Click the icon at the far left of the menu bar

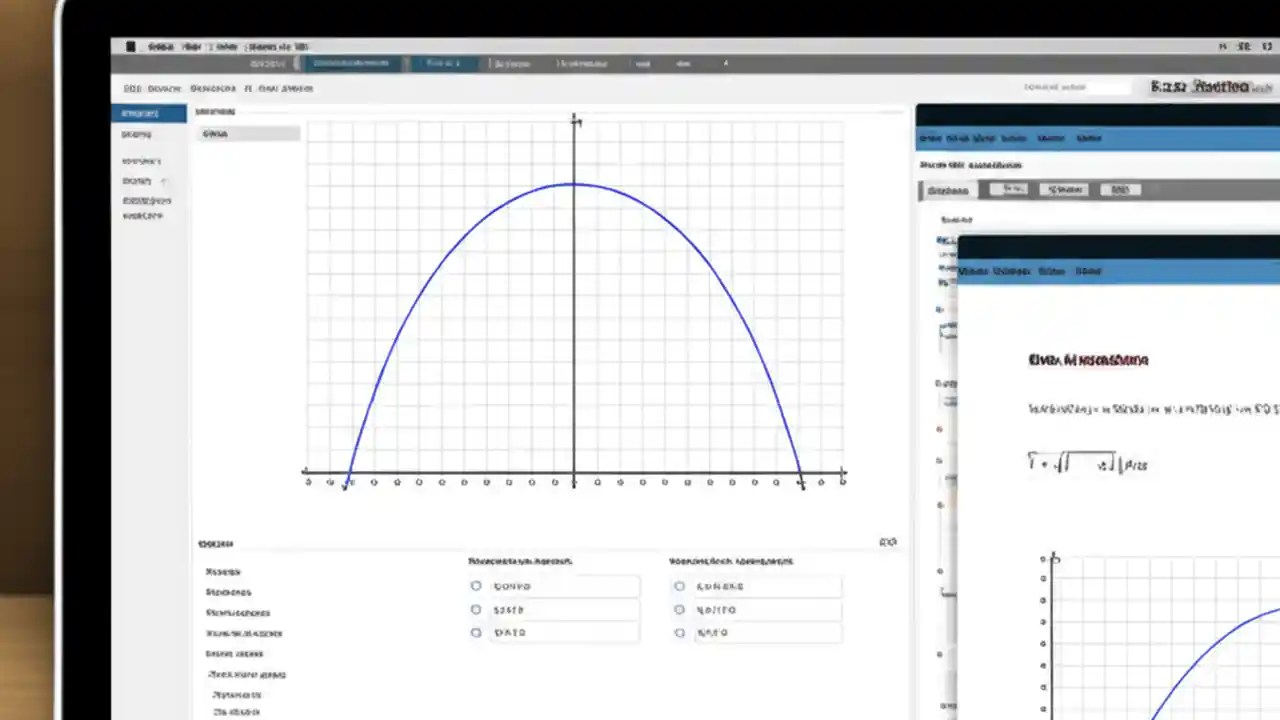tap(129, 46)
